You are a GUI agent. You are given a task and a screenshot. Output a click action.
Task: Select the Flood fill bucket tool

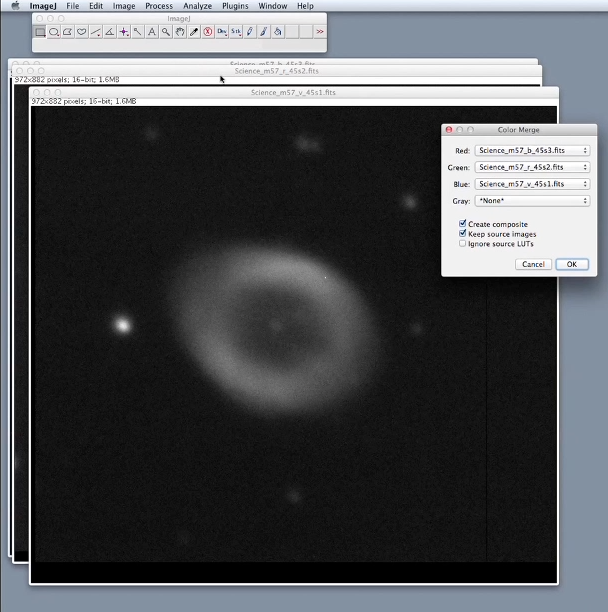[278, 32]
